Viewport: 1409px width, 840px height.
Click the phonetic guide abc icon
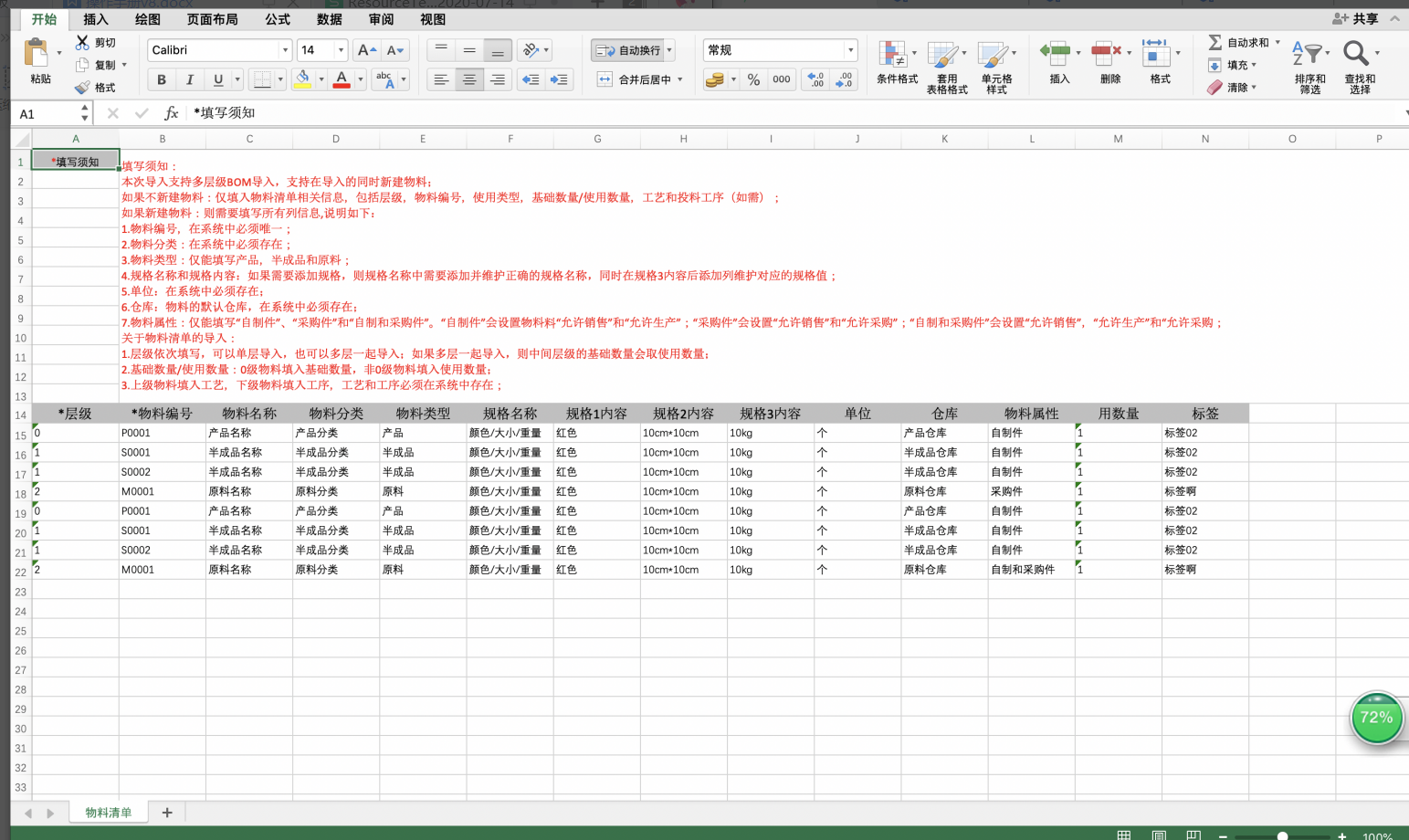pyautogui.click(x=384, y=79)
